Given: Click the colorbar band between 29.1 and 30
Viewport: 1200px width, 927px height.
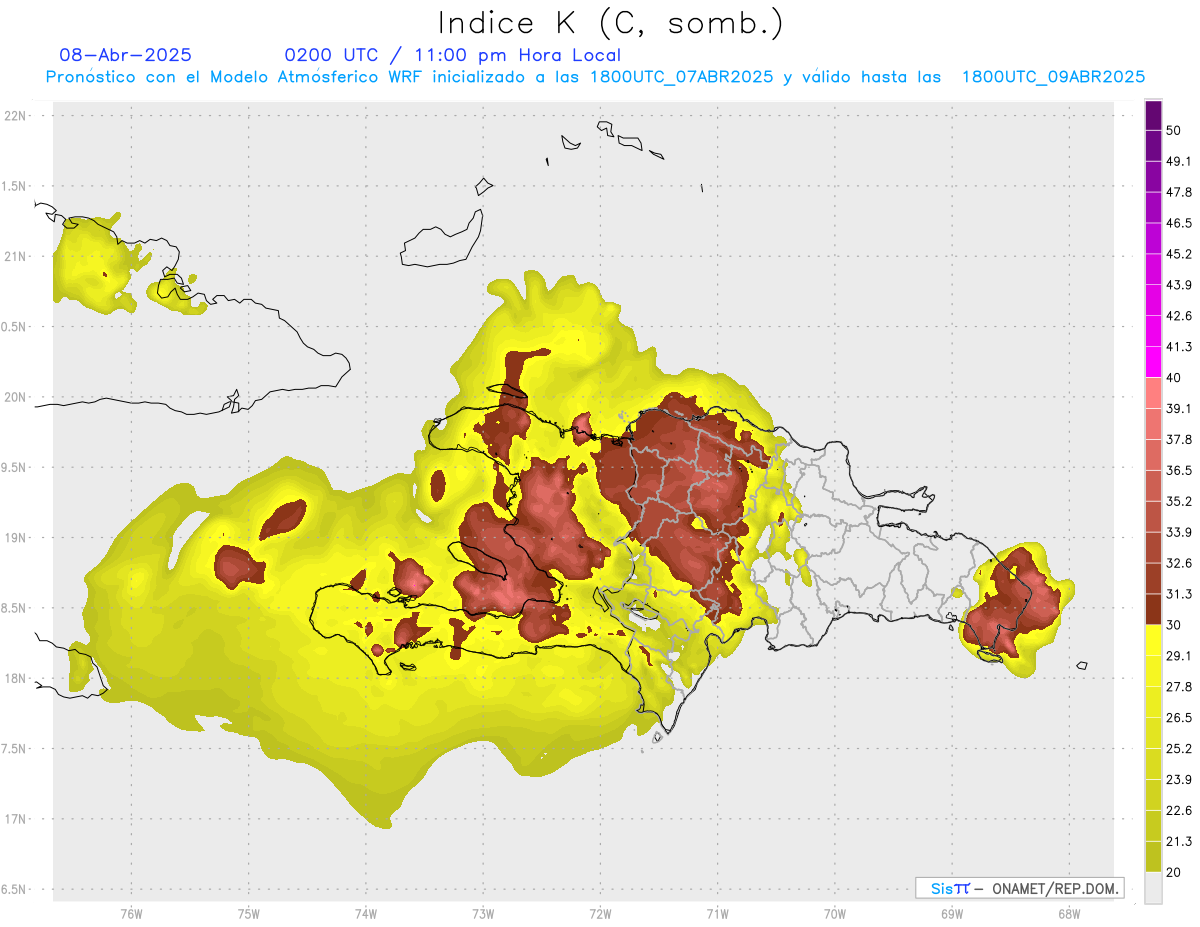Looking at the screenshot, I should point(1153,640).
